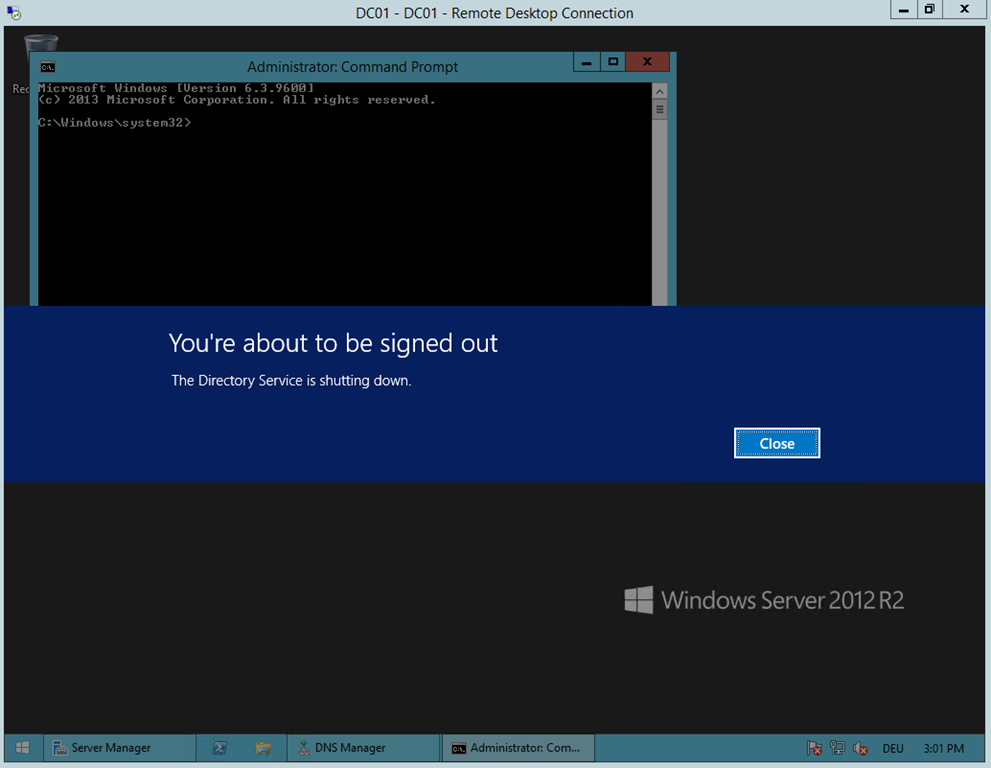Screen dimensions: 991x768
Task: Switch to DNS Manager taskbar item
Action: click(363, 748)
